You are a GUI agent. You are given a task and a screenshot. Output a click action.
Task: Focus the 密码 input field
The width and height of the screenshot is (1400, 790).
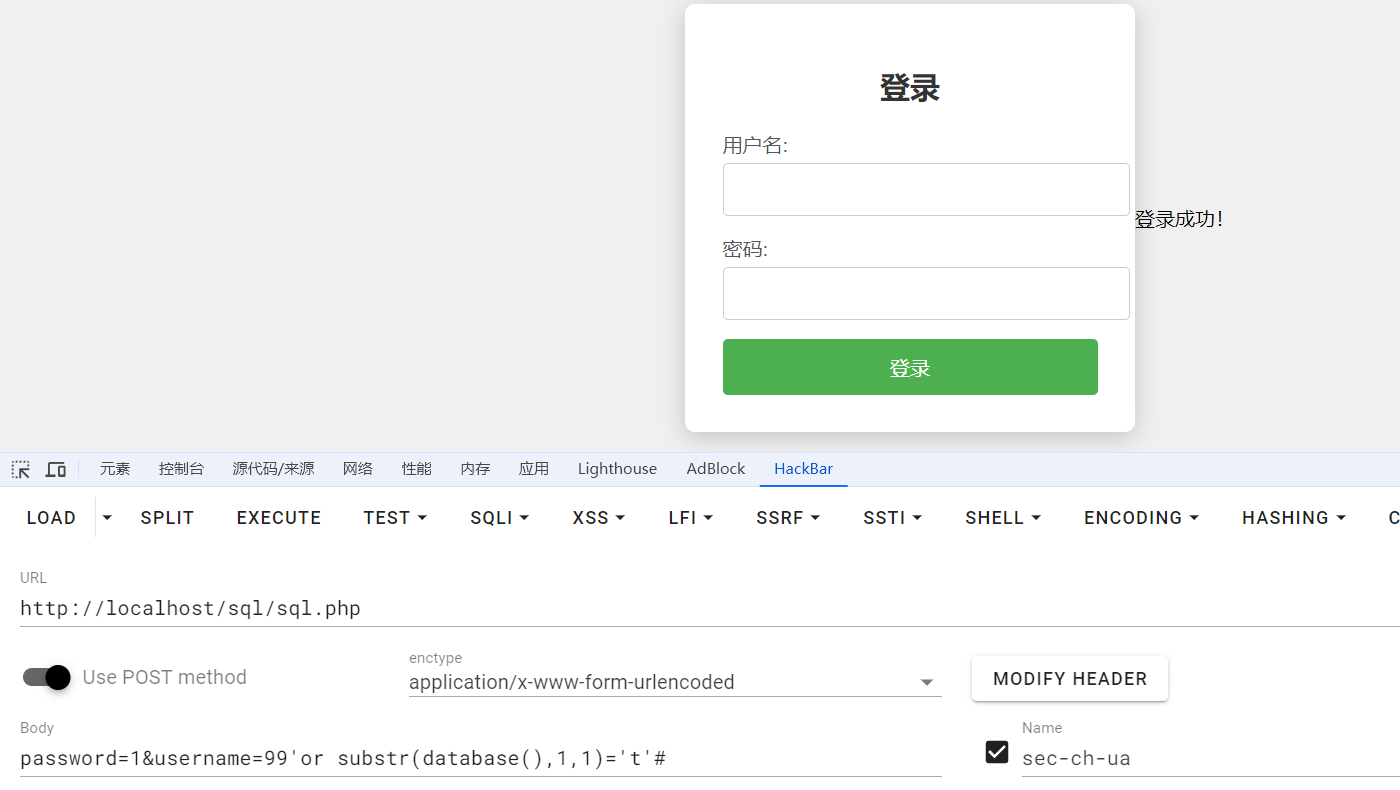926,293
